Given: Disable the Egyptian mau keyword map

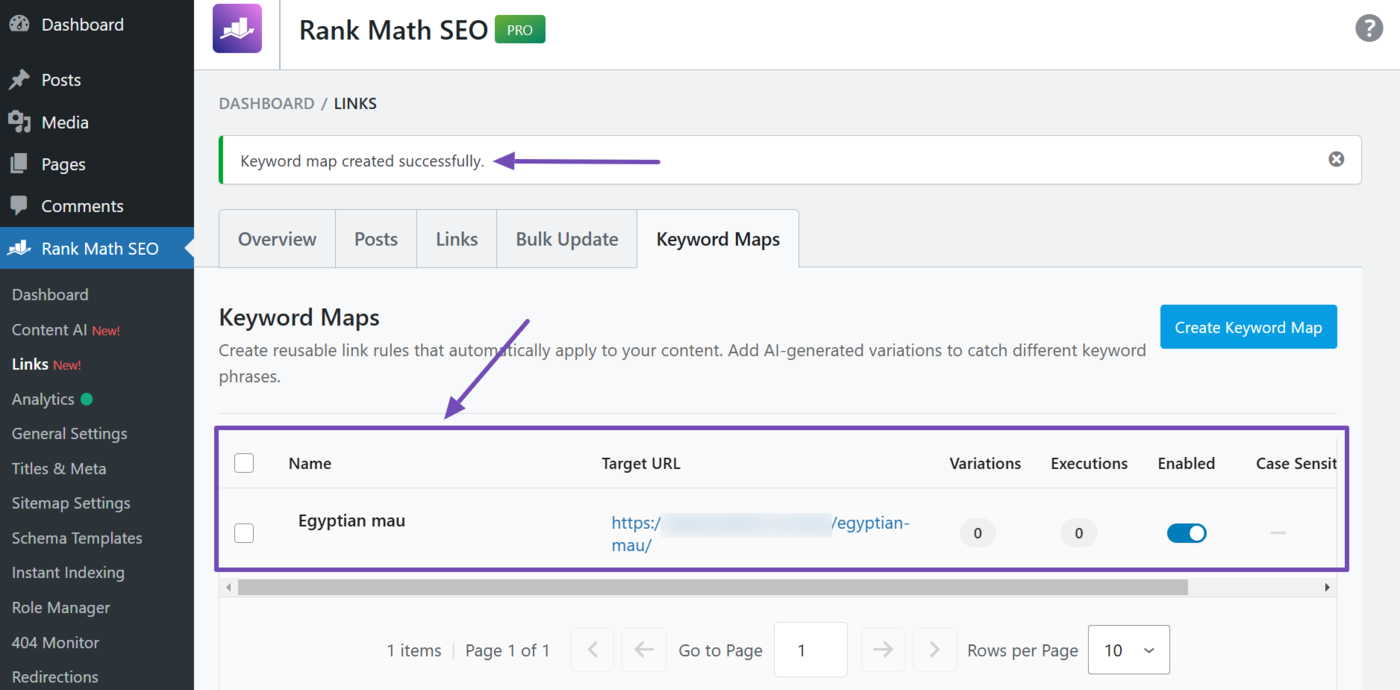Looking at the screenshot, I should point(1186,533).
